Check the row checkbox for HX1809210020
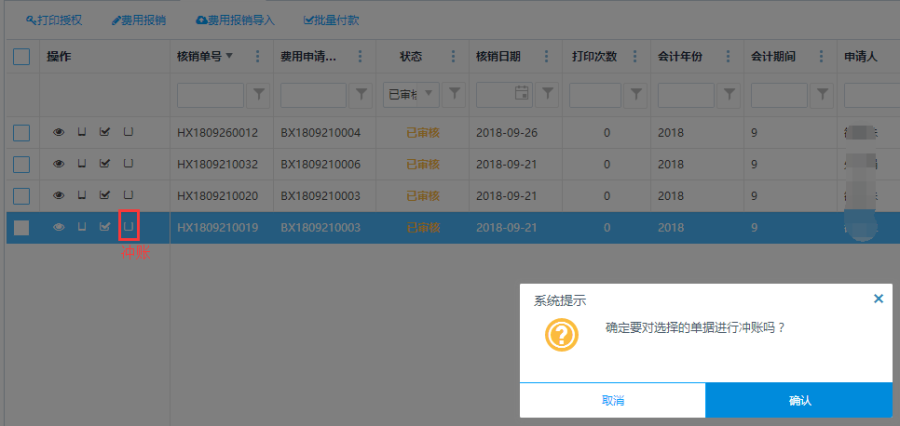This screenshot has width=900, height=426. (21, 195)
